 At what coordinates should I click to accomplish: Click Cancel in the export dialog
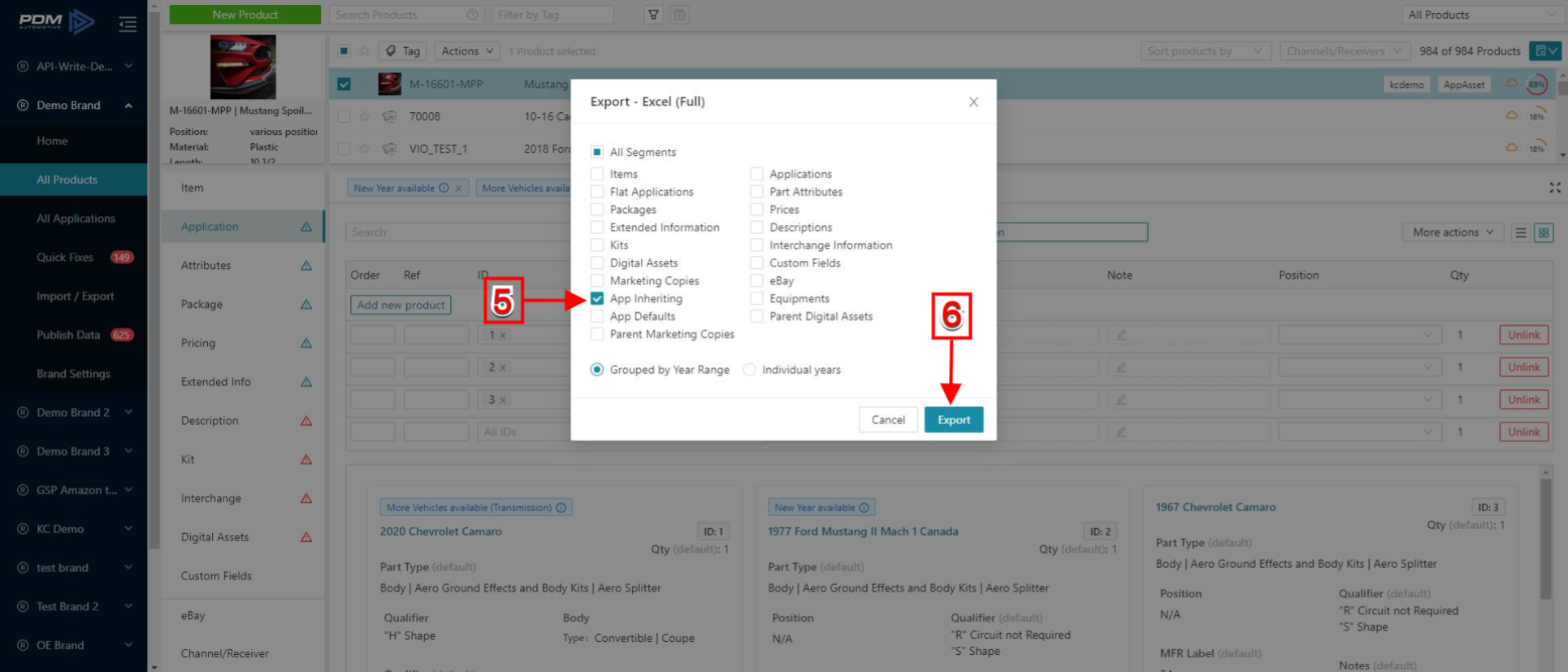coord(888,420)
